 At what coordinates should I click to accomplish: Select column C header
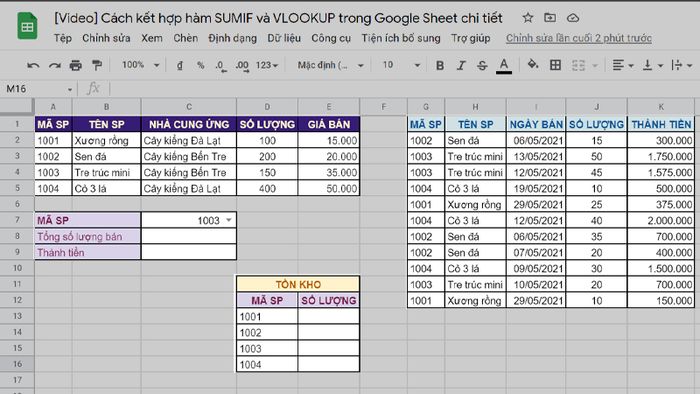[x=189, y=107]
